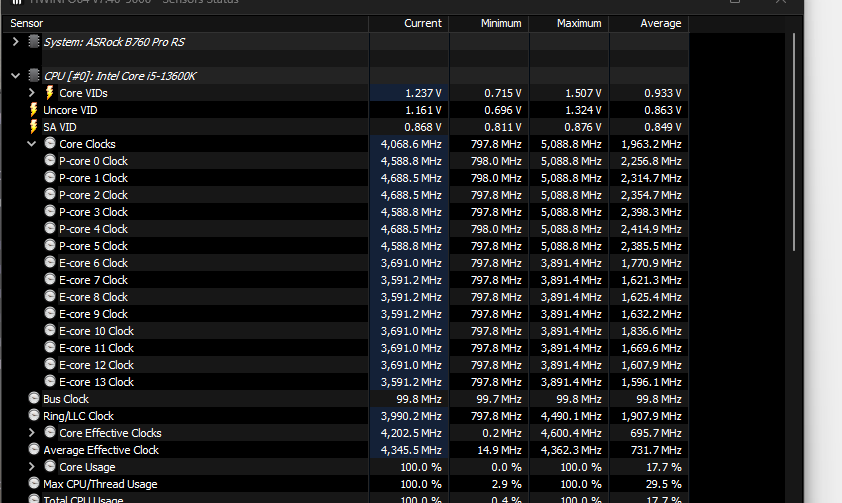Viewport: 842px width, 503px height.
Task: Click the Bus Clock minimum value 99.7 MHz
Action: click(x=499, y=399)
